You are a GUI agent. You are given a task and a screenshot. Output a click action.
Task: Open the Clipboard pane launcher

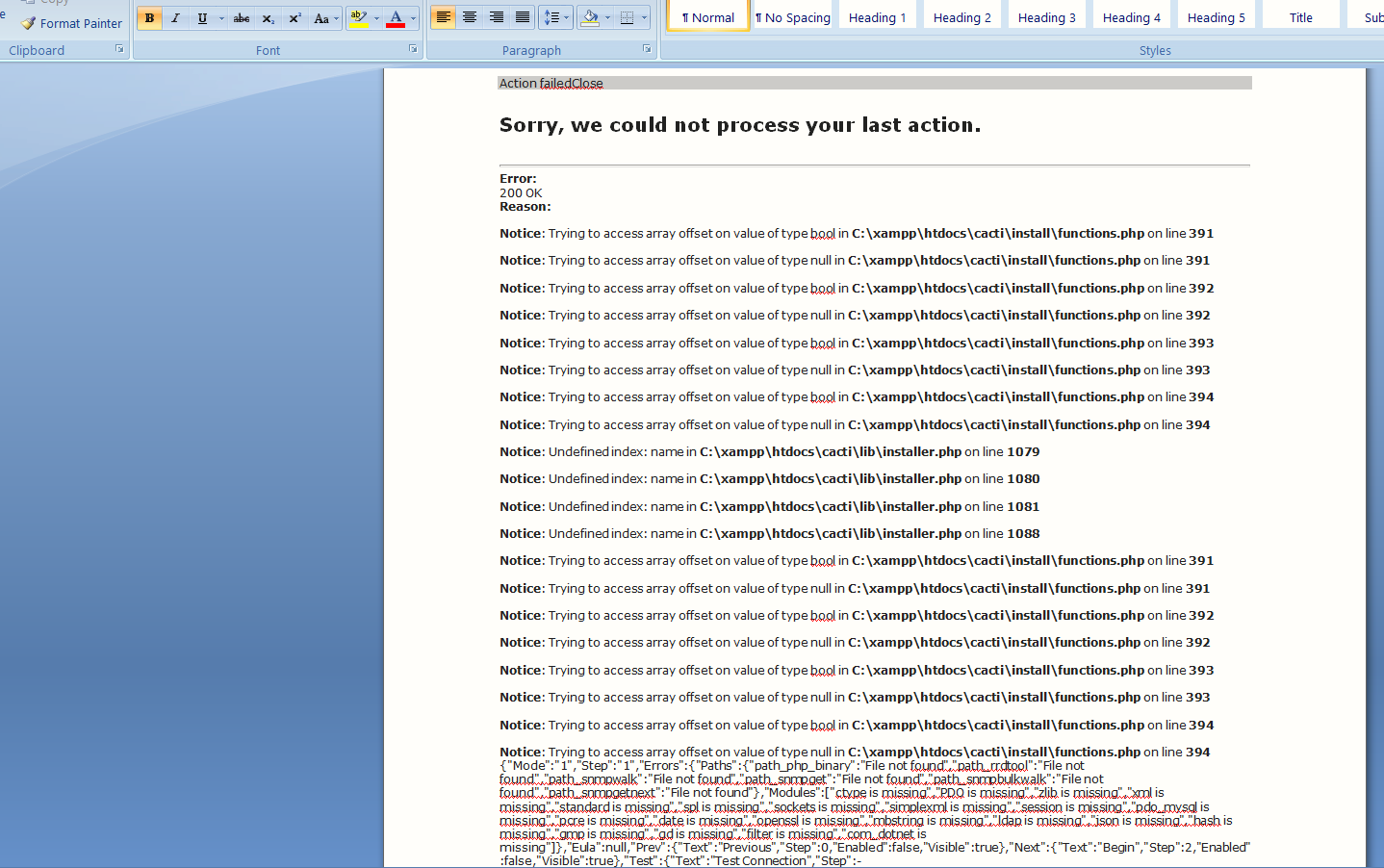pyautogui.click(x=119, y=49)
